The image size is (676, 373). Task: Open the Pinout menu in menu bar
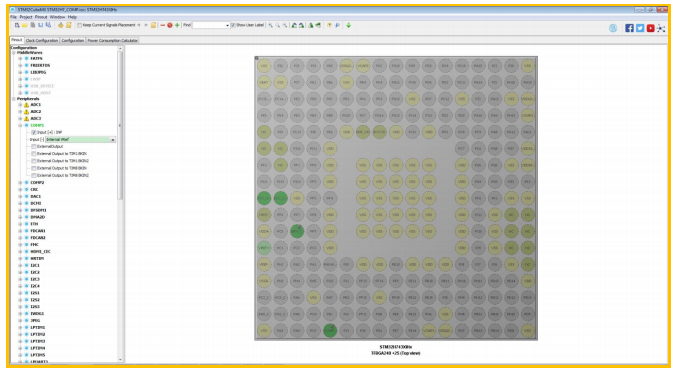point(41,17)
